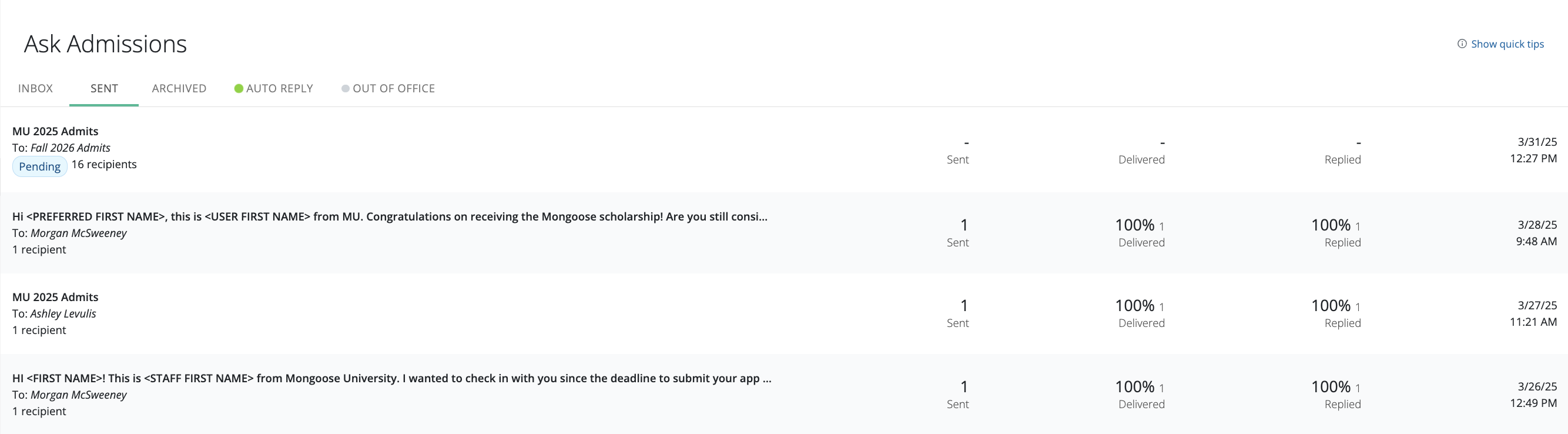Click the 16 recipients count
The width and height of the screenshot is (1568, 434).
pos(104,164)
